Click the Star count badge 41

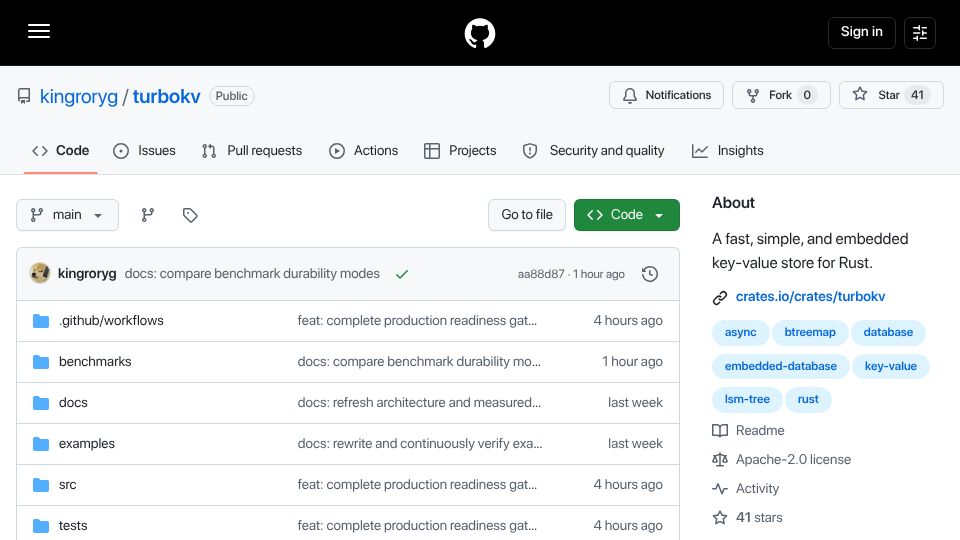point(917,95)
